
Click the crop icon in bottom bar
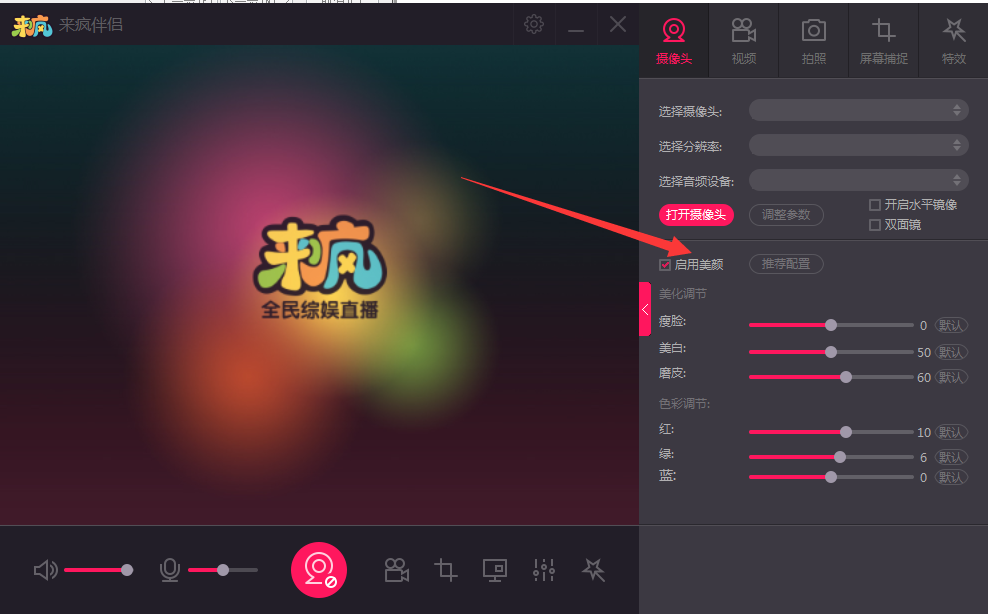tap(445, 570)
